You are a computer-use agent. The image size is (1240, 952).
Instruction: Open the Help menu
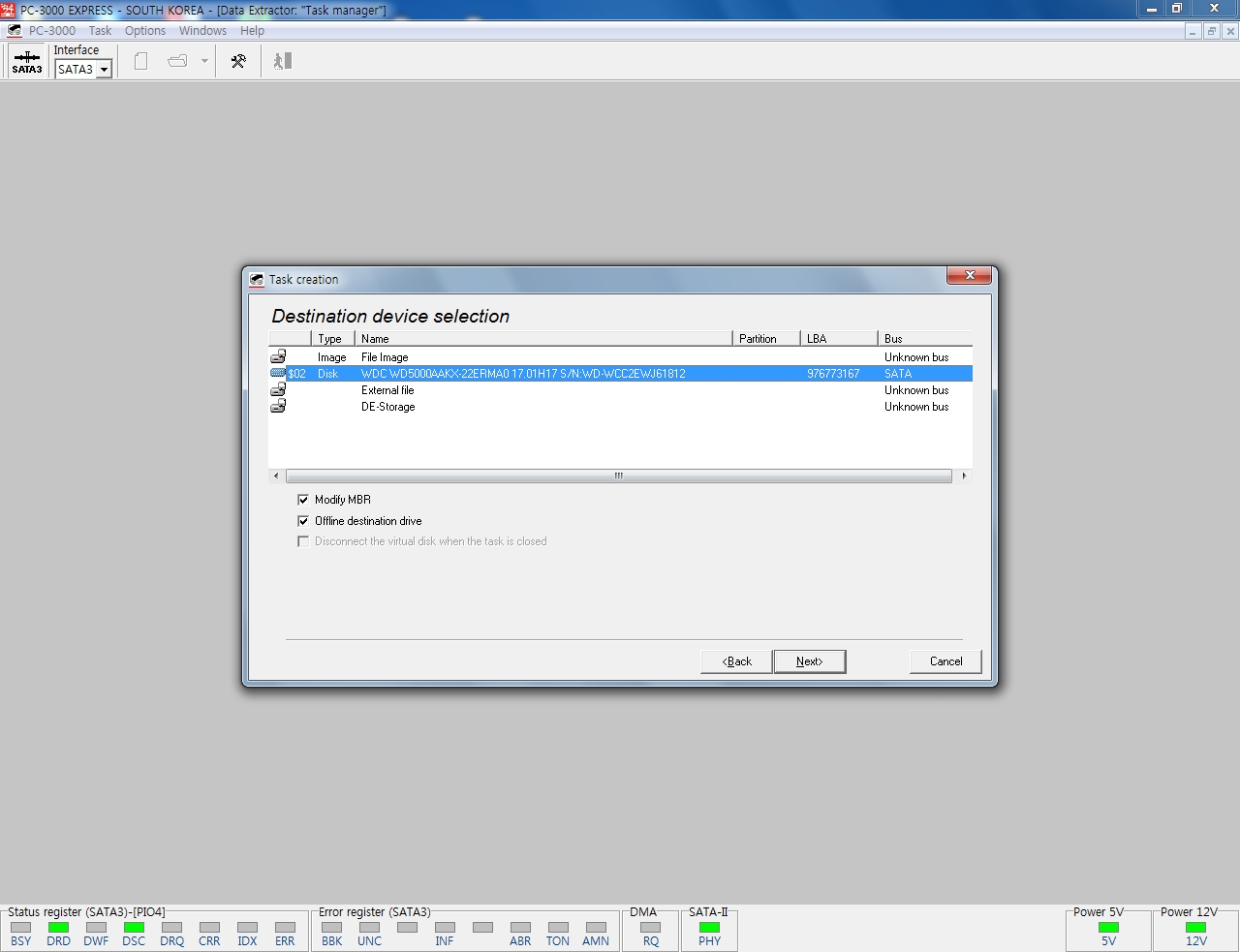[252, 31]
